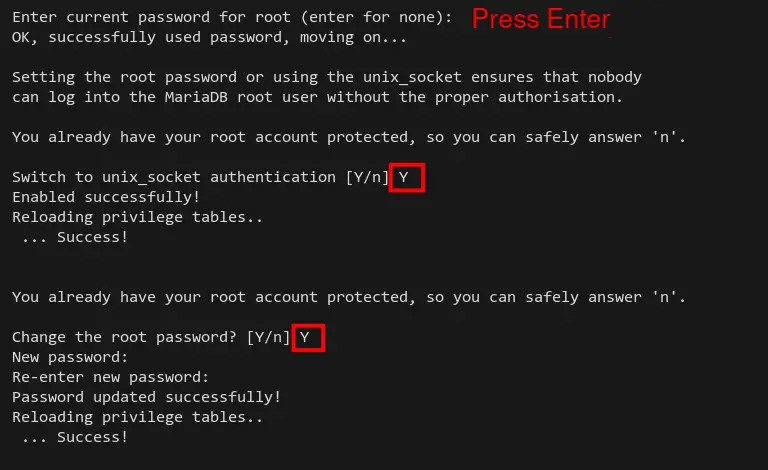The width and height of the screenshot is (768, 470).
Task: Click the Y answer for changing root password
Action: [308, 337]
